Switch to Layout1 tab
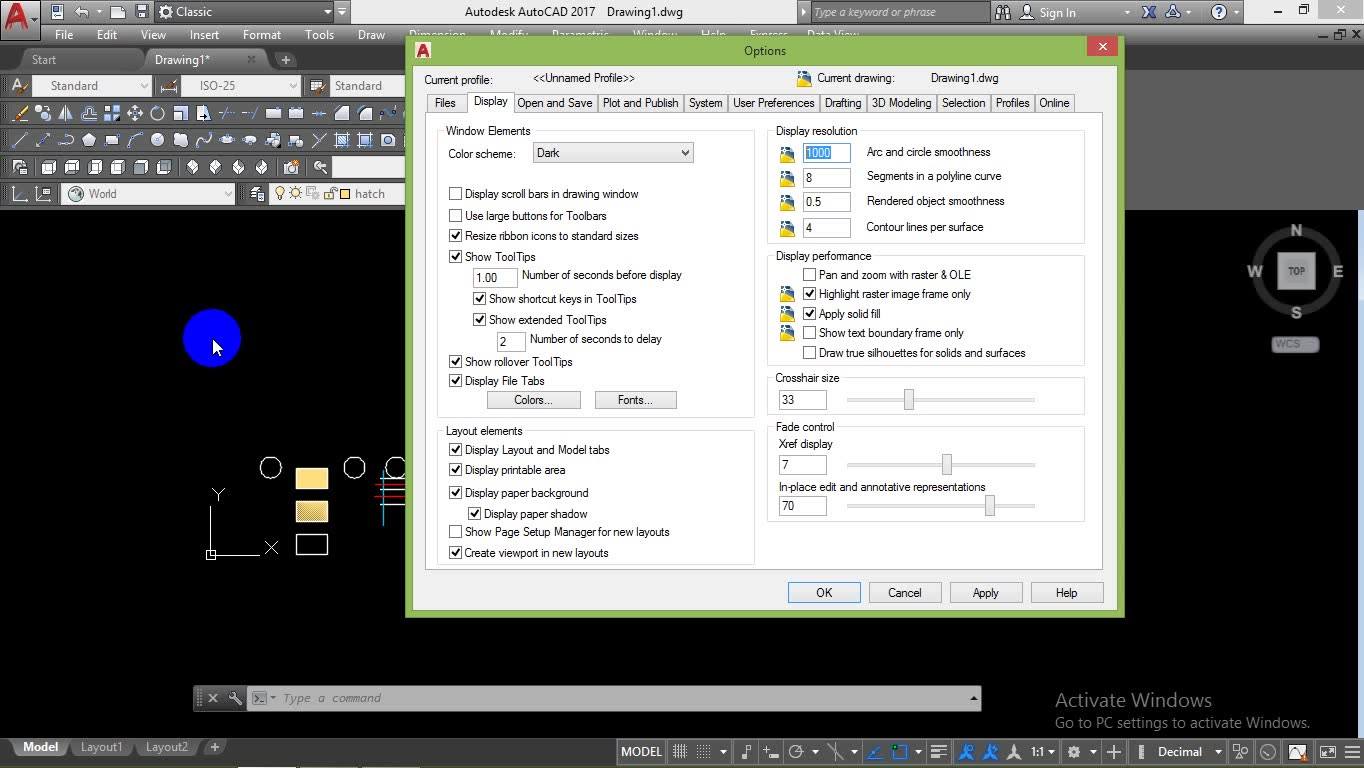The width and height of the screenshot is (1364, 768). [101, 747]
